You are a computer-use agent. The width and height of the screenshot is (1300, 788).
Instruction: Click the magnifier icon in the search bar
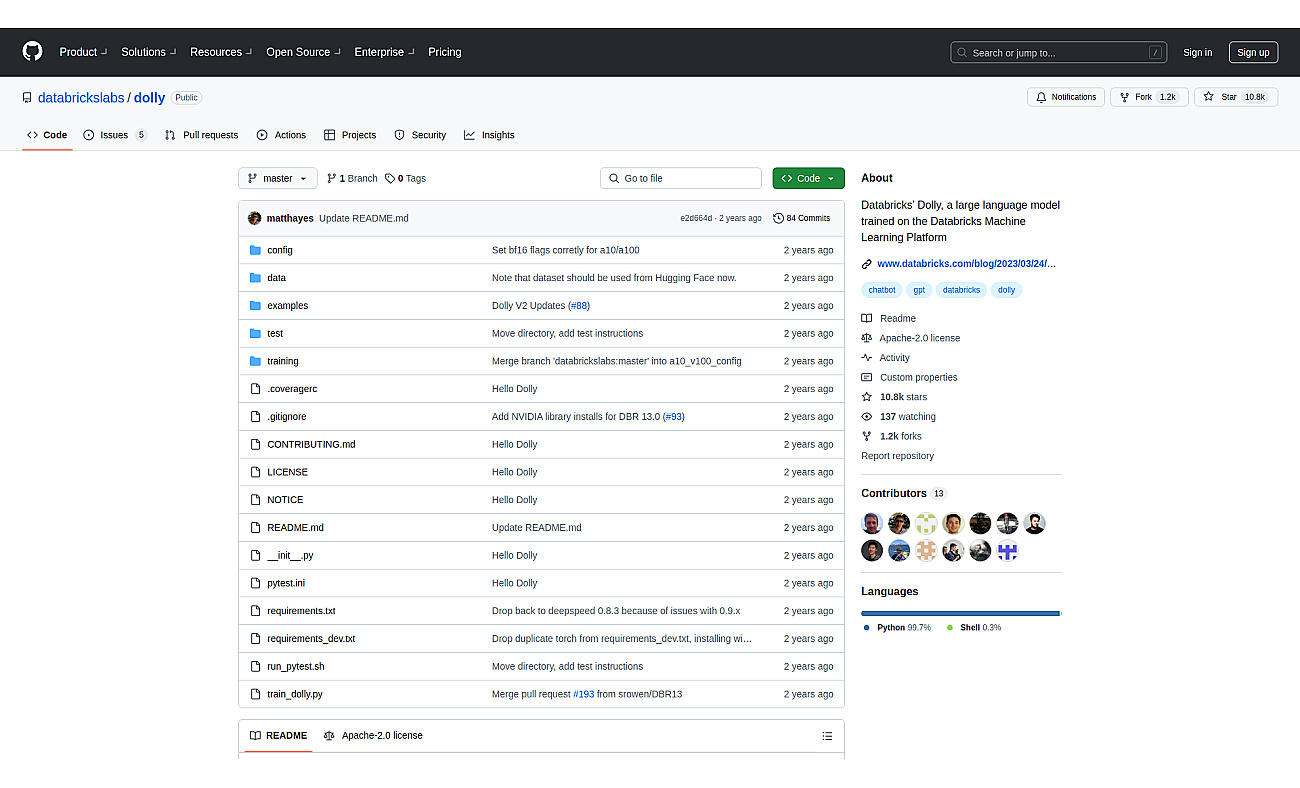click(x=962, y=53)
